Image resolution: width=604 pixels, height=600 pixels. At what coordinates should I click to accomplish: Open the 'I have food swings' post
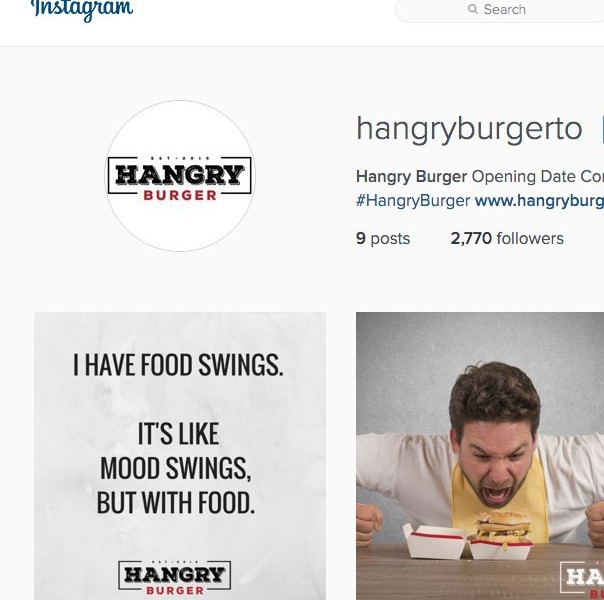pyautogui.click(x=180, y=456)
